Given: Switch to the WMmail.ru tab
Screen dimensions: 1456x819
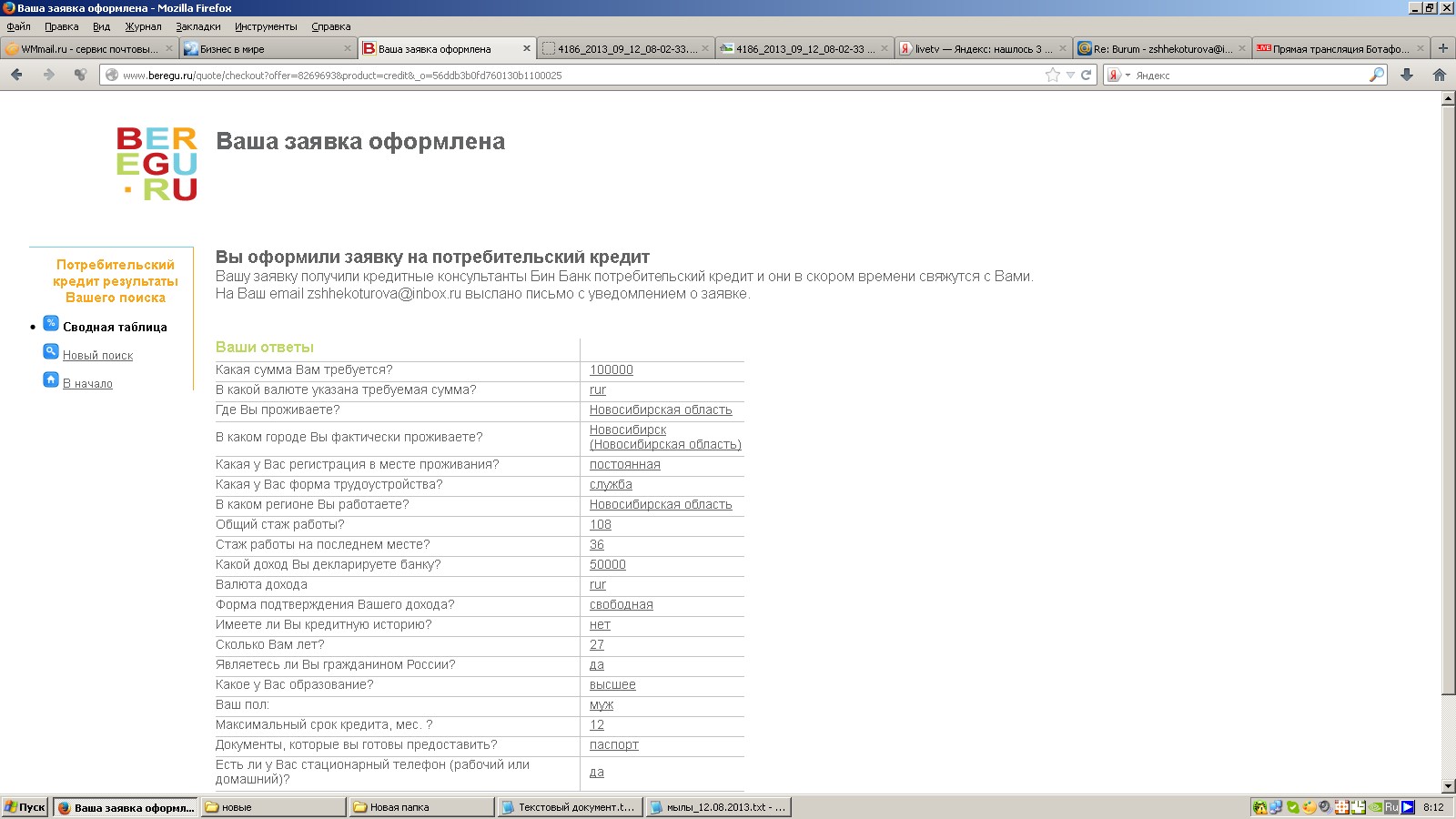Looking at the screenshot, I should (89, 49).
